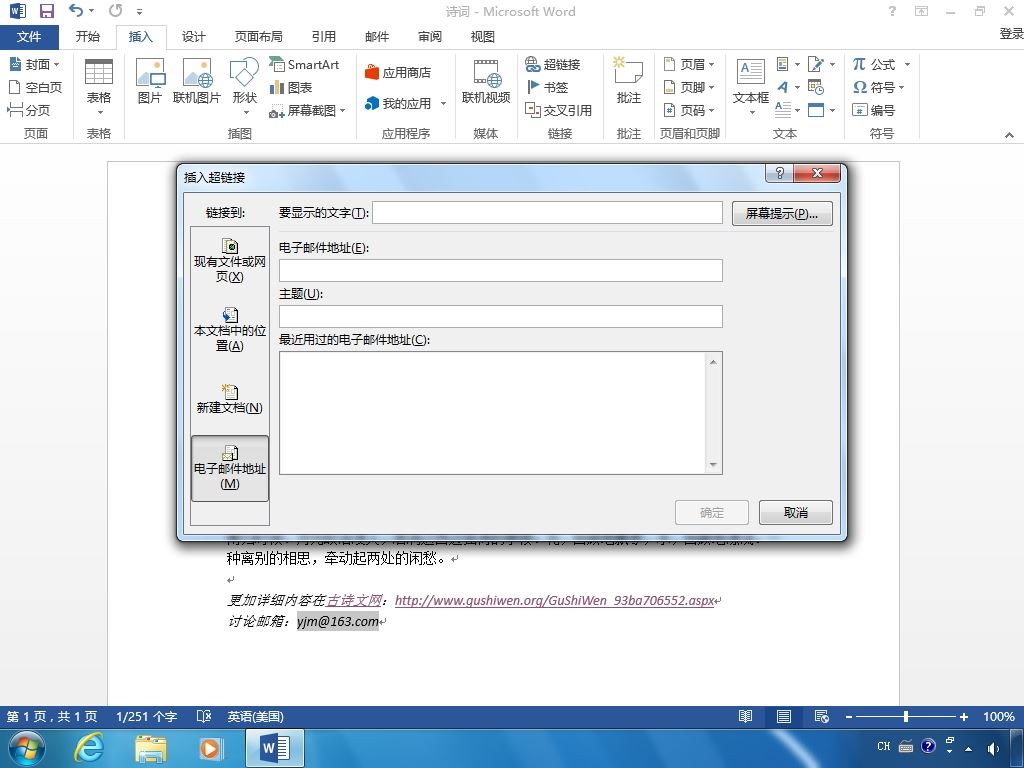
Task: Insert a numbering symbol
Action: (x=874, y=110)
